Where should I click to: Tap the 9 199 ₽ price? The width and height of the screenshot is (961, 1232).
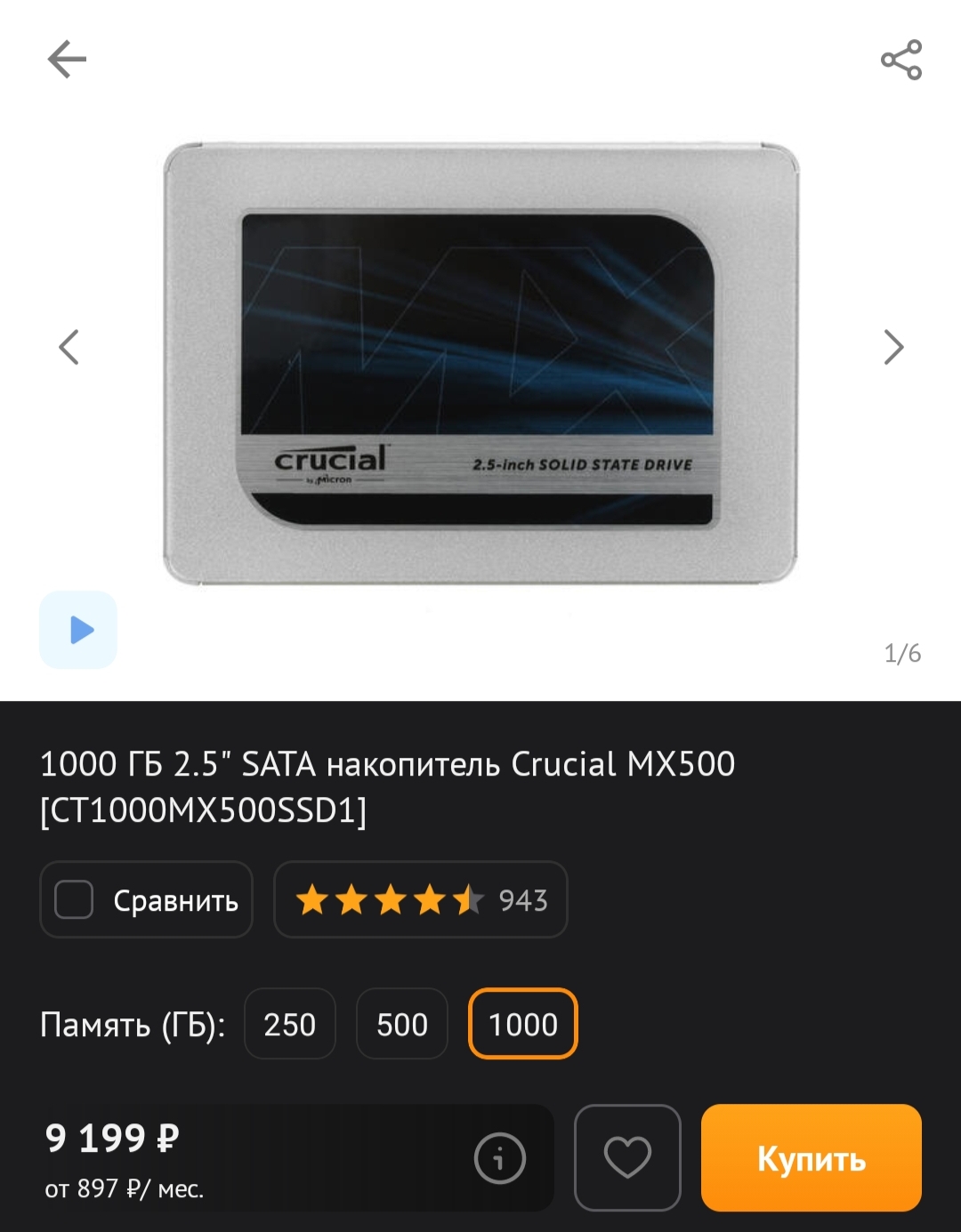pyautogui.click(x=112, y=1139)
